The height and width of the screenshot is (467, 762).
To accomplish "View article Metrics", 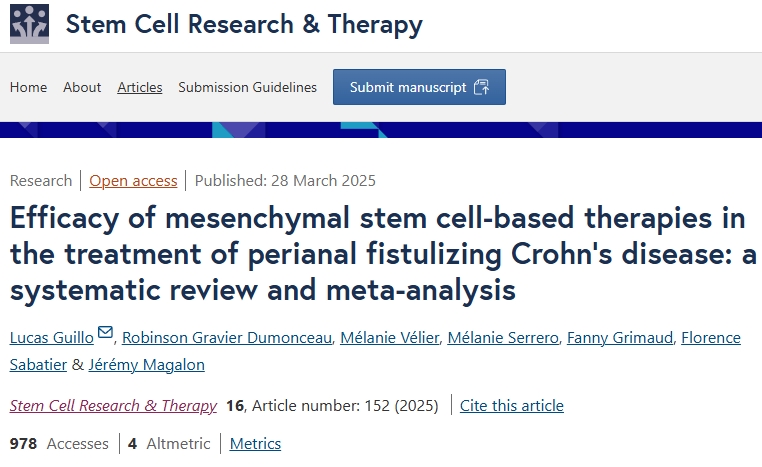I will [x=255, y=443].
